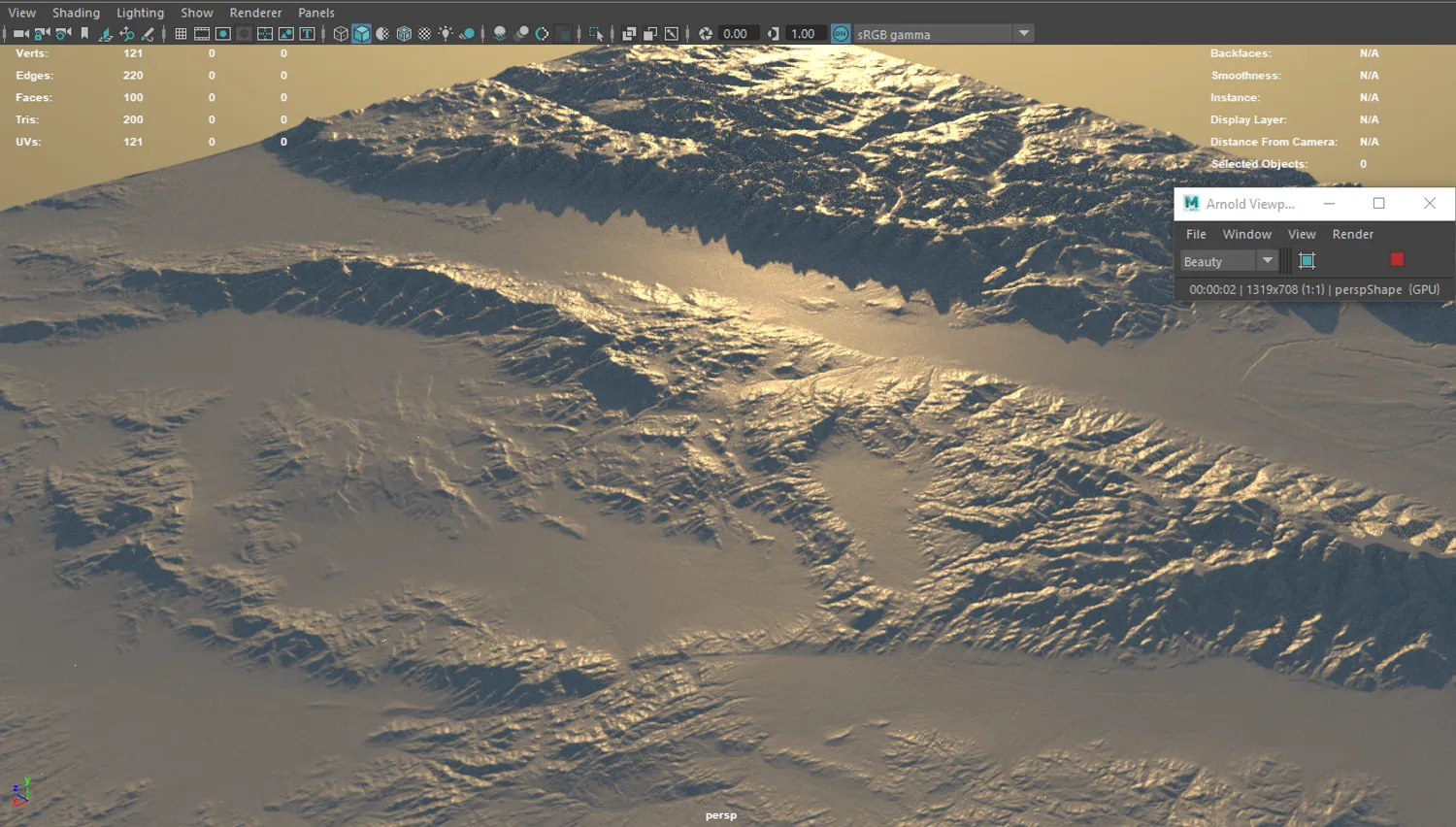Stop the Arnold render with red button
1456x827 pixels.
click(1397, 259)
